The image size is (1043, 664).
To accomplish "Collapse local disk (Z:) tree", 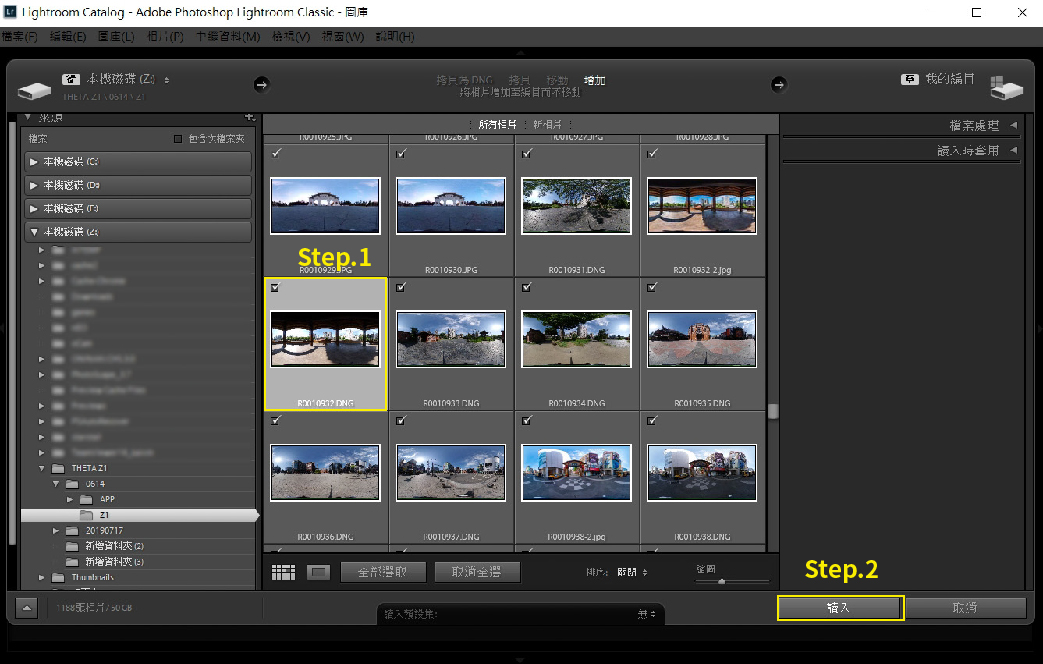I will [35, 232].
